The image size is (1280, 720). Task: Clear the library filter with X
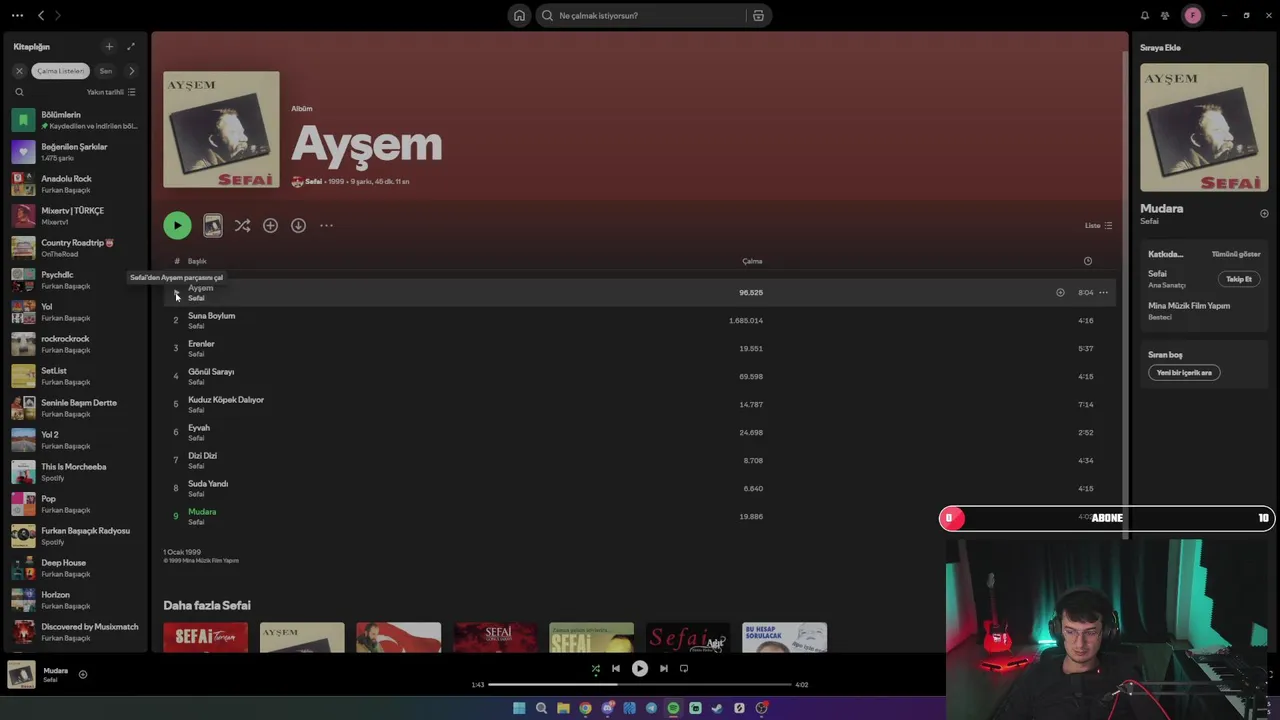[x=19, y=71]
